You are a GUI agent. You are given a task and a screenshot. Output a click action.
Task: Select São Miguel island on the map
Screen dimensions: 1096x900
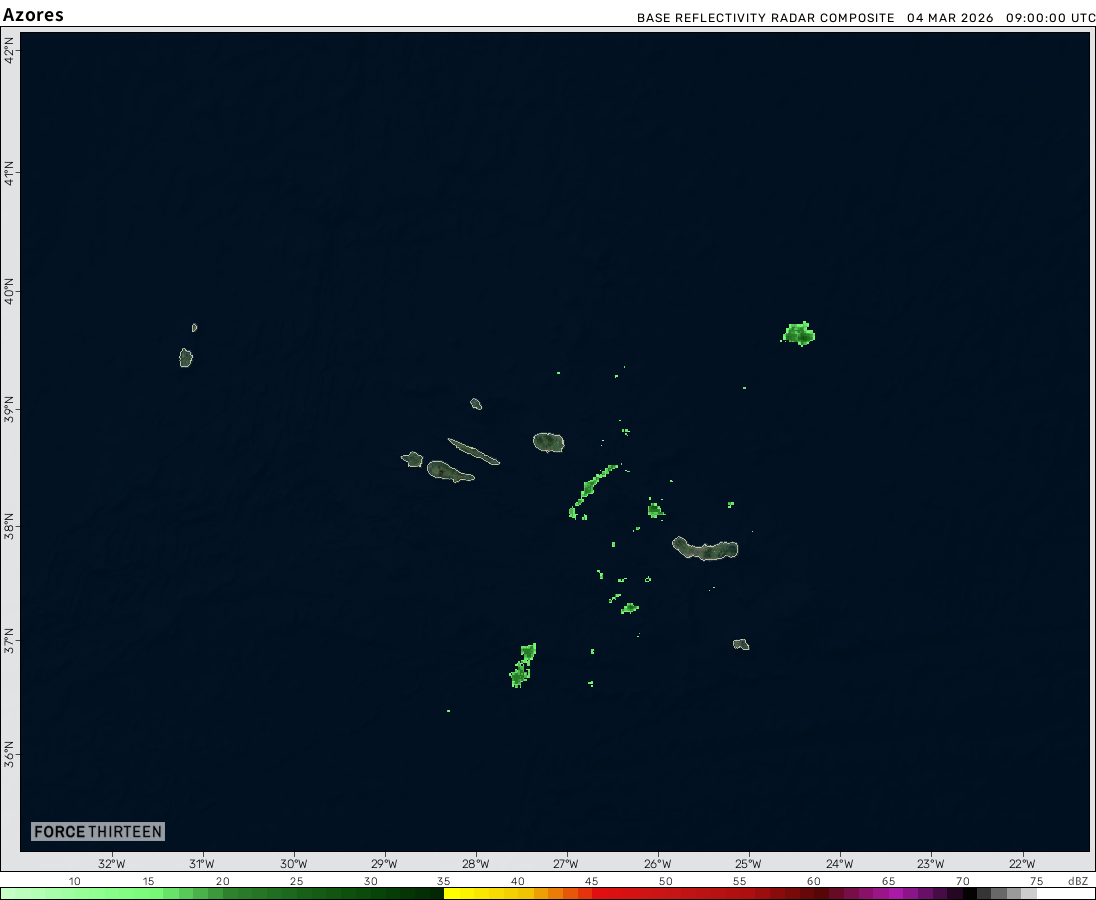(706, 549)
